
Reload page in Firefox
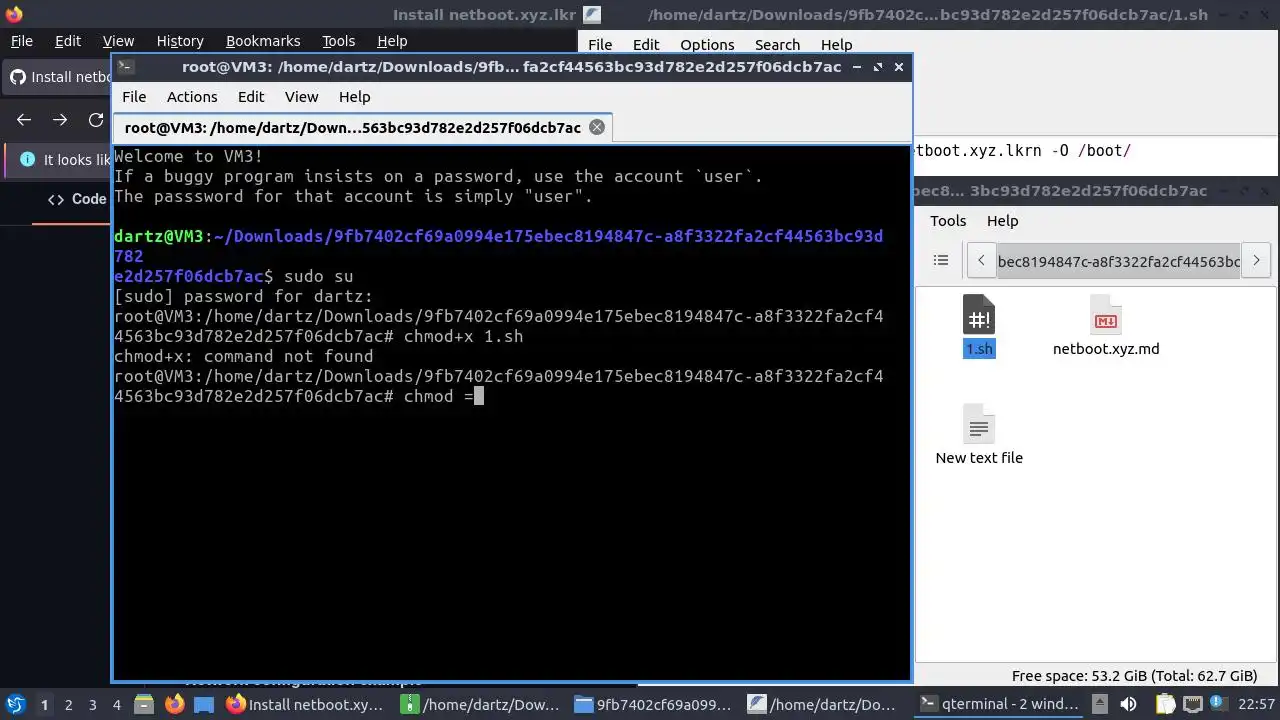click(96, 120)
